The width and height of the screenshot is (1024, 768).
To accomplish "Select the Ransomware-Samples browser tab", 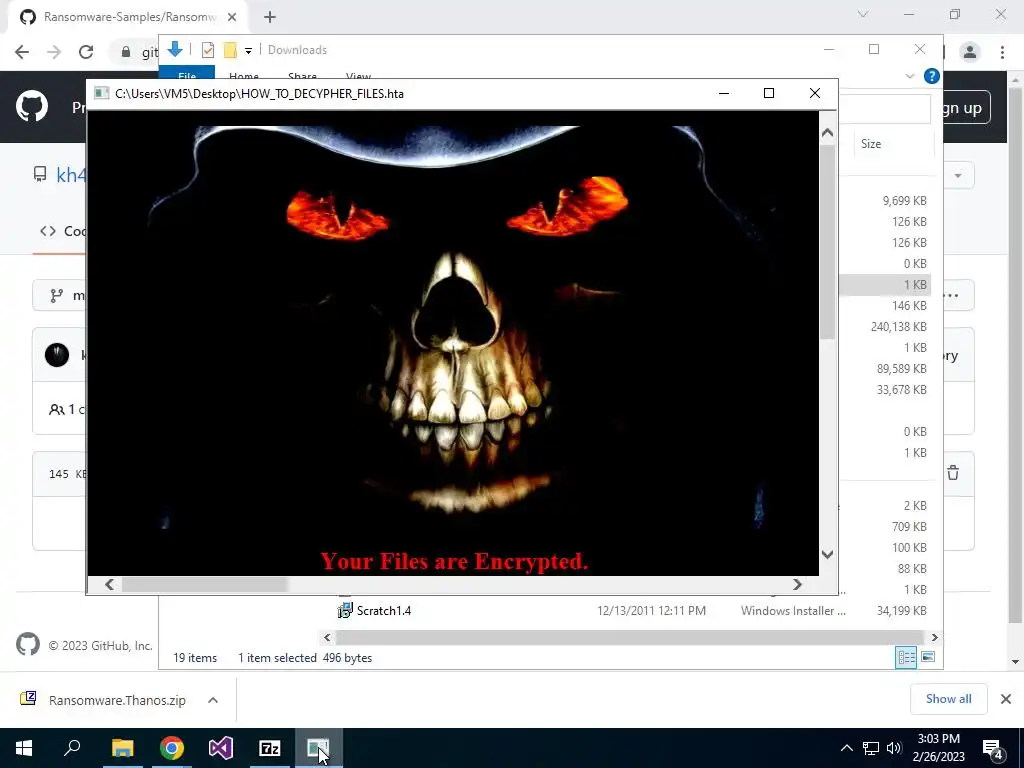I will 128,17.
